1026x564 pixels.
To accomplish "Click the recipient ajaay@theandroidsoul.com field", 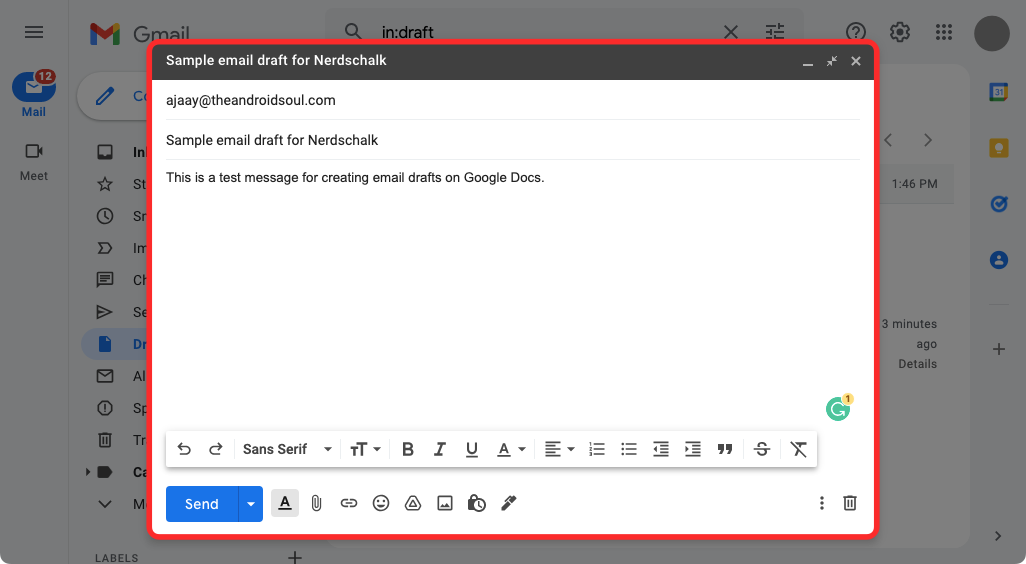I will (x=513, y=100).
